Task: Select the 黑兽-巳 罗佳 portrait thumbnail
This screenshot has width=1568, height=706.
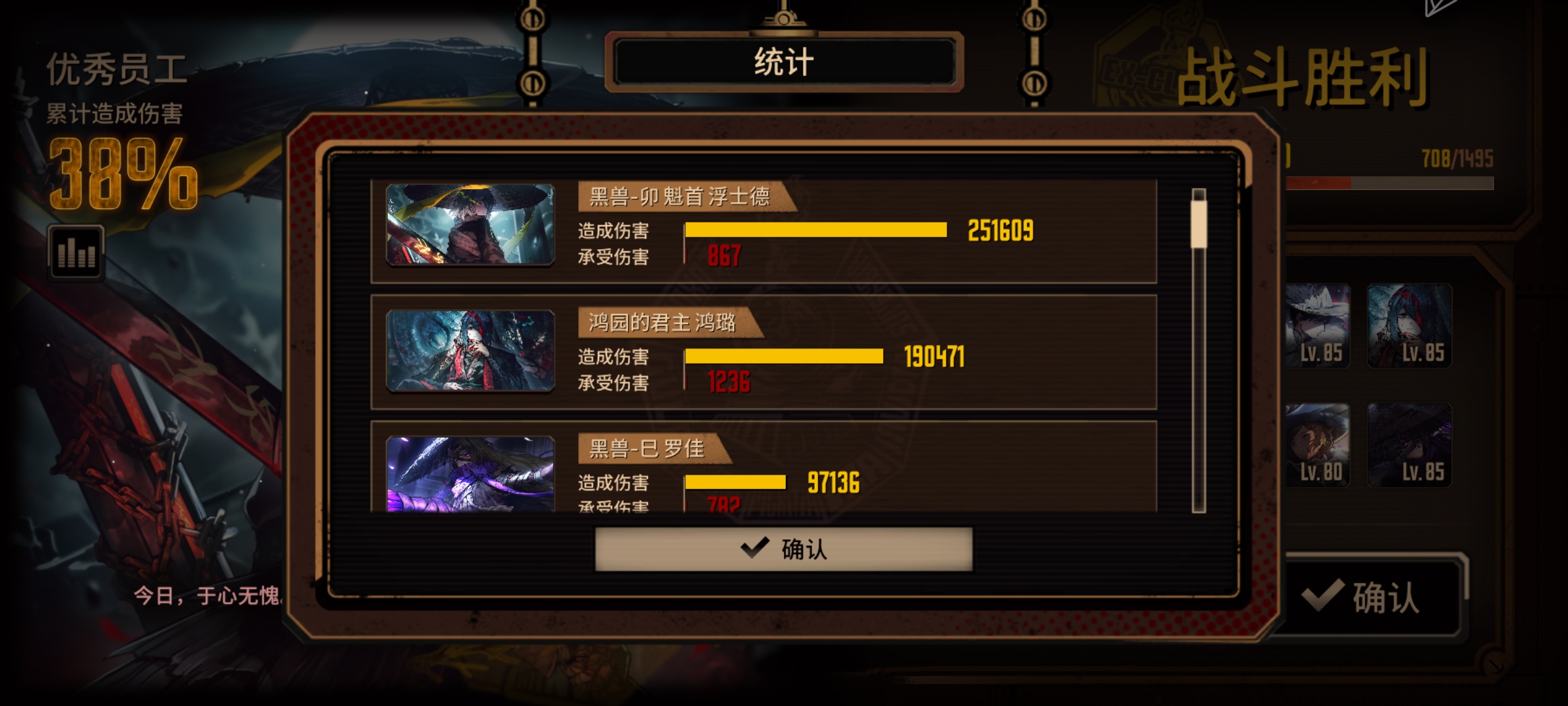Action: 470,474
